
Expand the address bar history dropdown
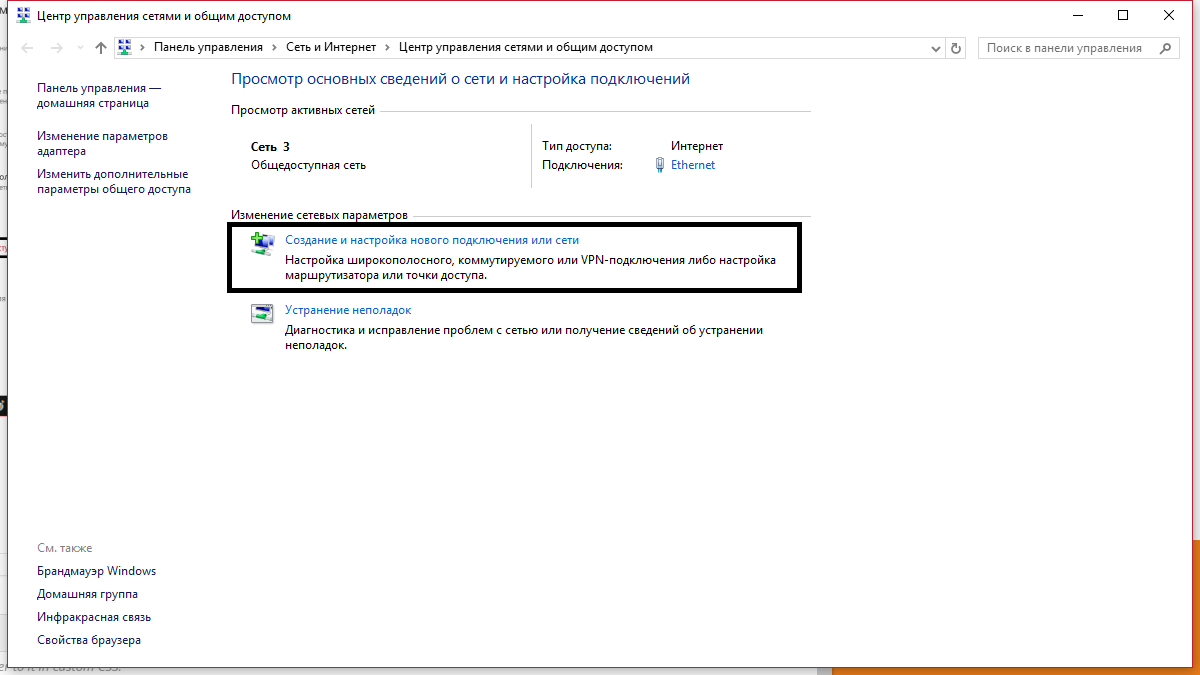click(x=935, y=48)
